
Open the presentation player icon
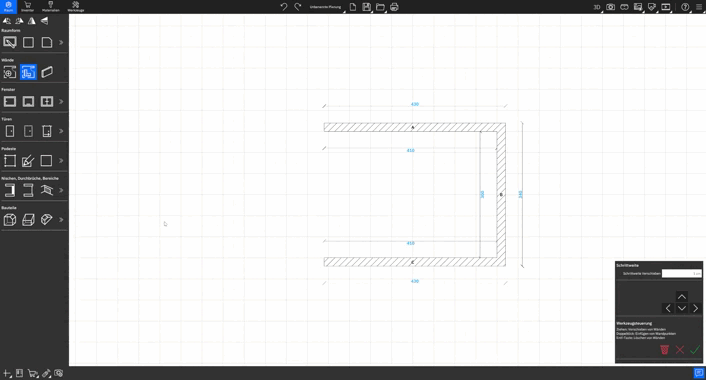pyautogui.click(x=666, y=7)
